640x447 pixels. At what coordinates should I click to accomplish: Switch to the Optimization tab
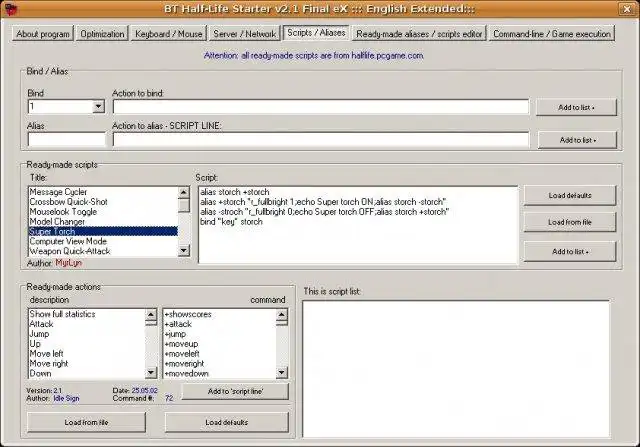(102, 34)
